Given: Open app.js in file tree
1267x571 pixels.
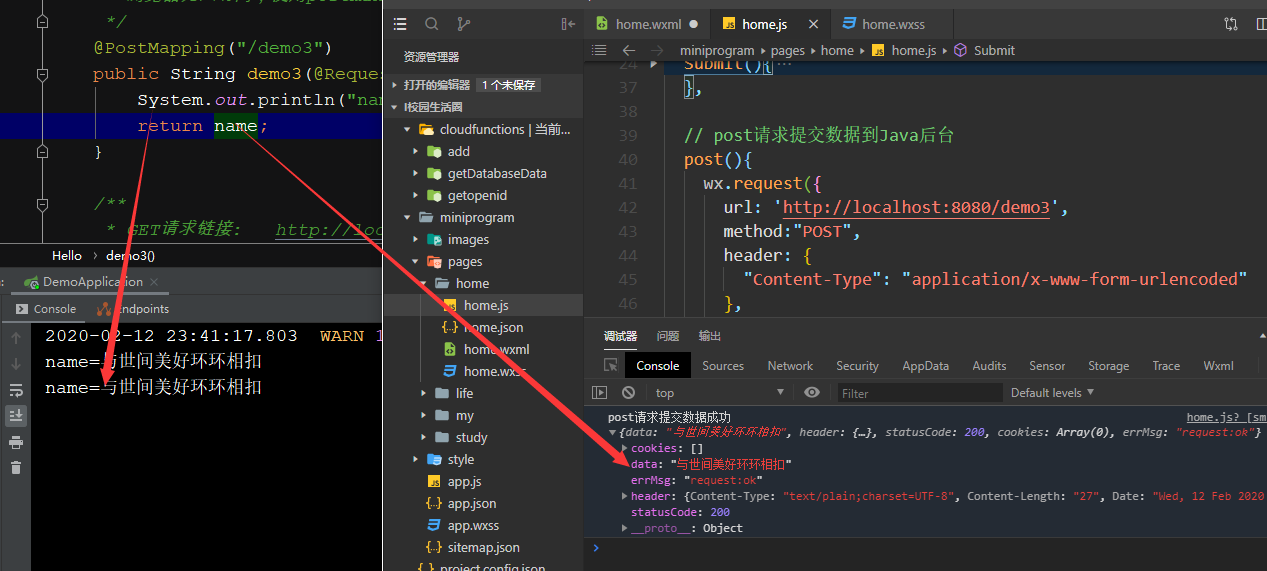Looking at the screenshot, I should click(x=465, y=481).
